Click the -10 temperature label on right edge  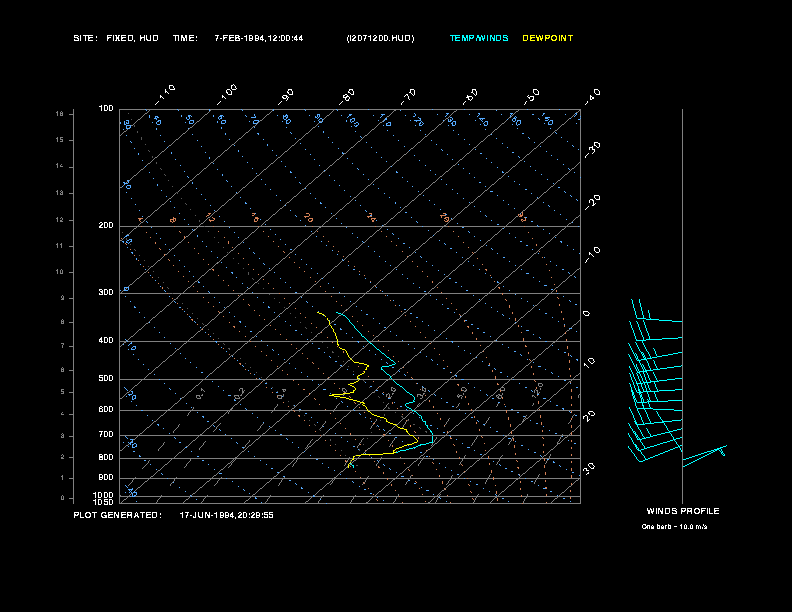[x=592, y=255]
